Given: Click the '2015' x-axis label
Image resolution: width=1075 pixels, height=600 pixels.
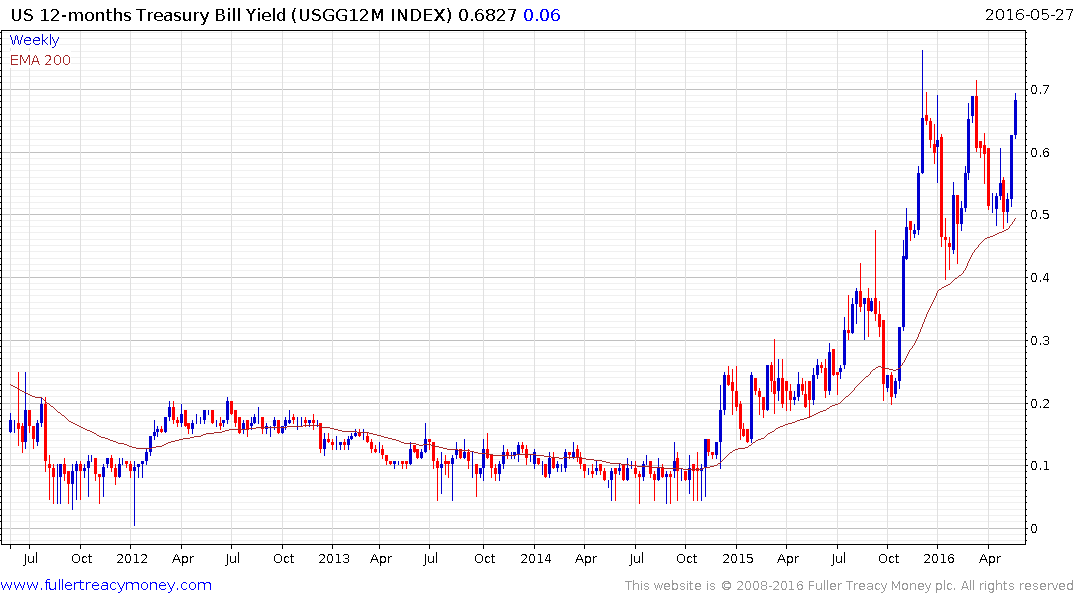Looking at the screenshot, I should (x=738, y=559).
